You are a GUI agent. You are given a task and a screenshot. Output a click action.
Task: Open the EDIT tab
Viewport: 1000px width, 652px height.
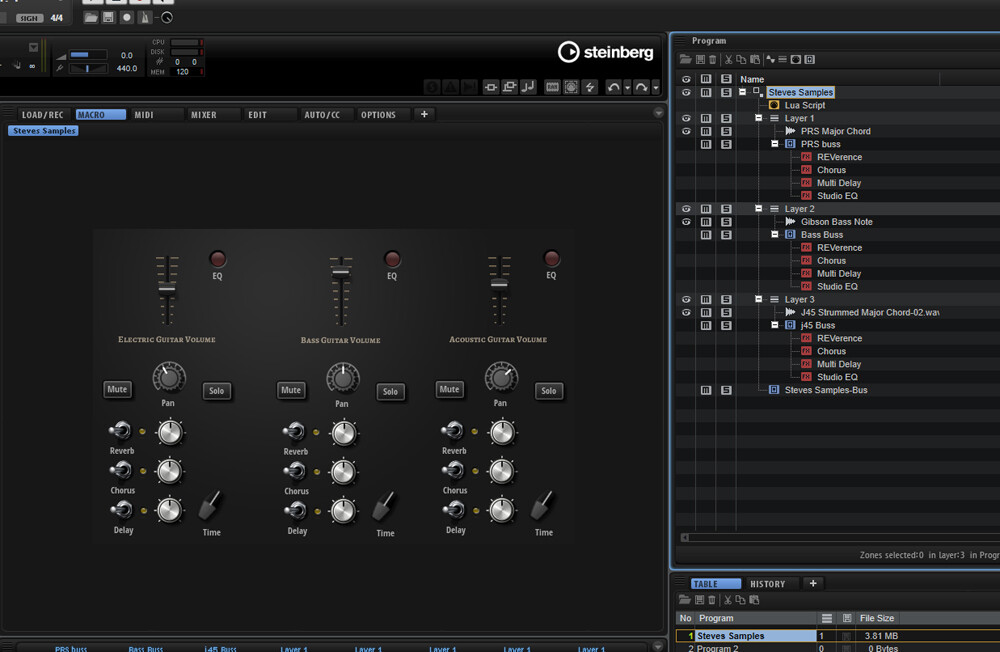click(x=258, y=115)
